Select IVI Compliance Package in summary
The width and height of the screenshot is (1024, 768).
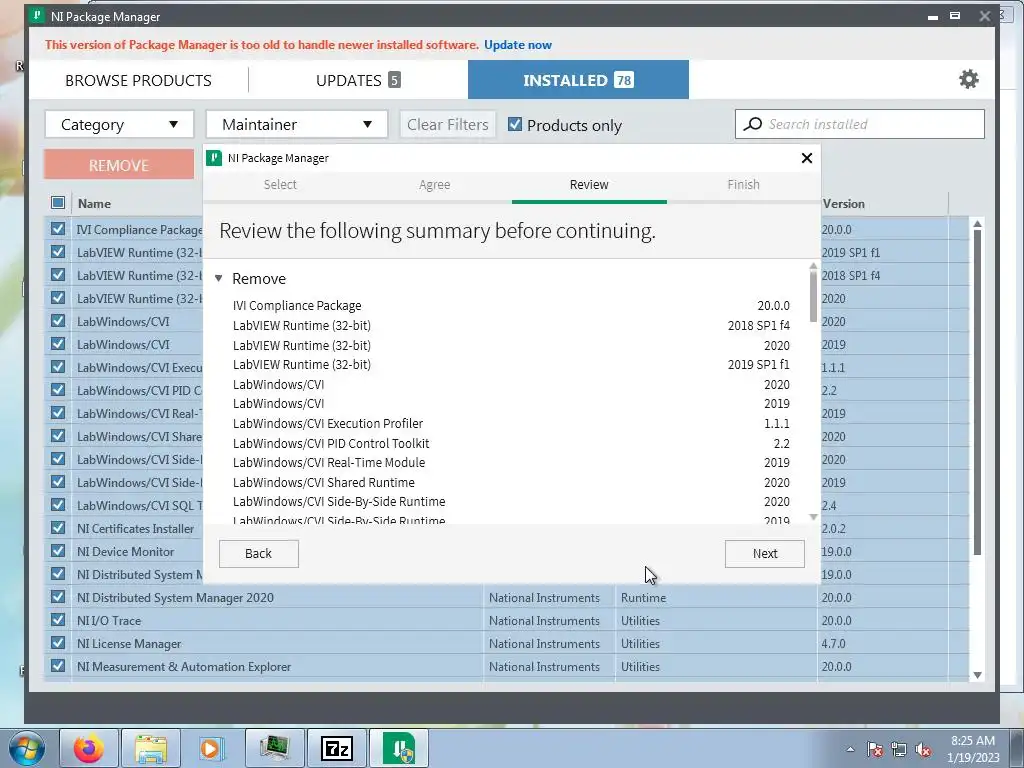pyautogui.click(x=296, y=305)
